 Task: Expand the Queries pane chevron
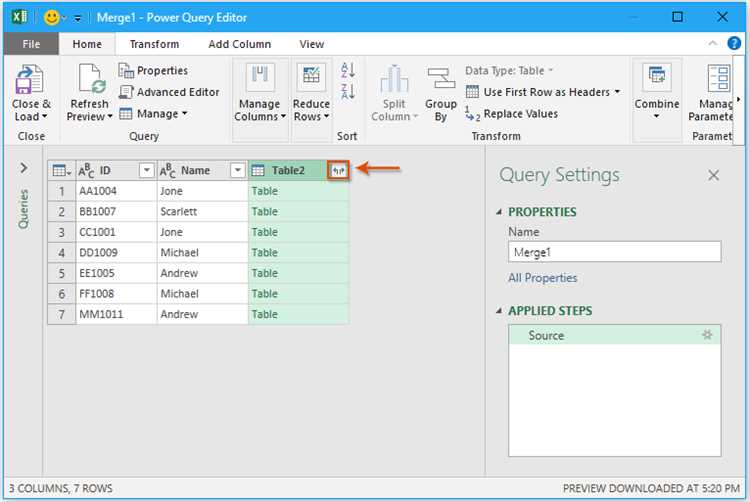tap(23, 168)
